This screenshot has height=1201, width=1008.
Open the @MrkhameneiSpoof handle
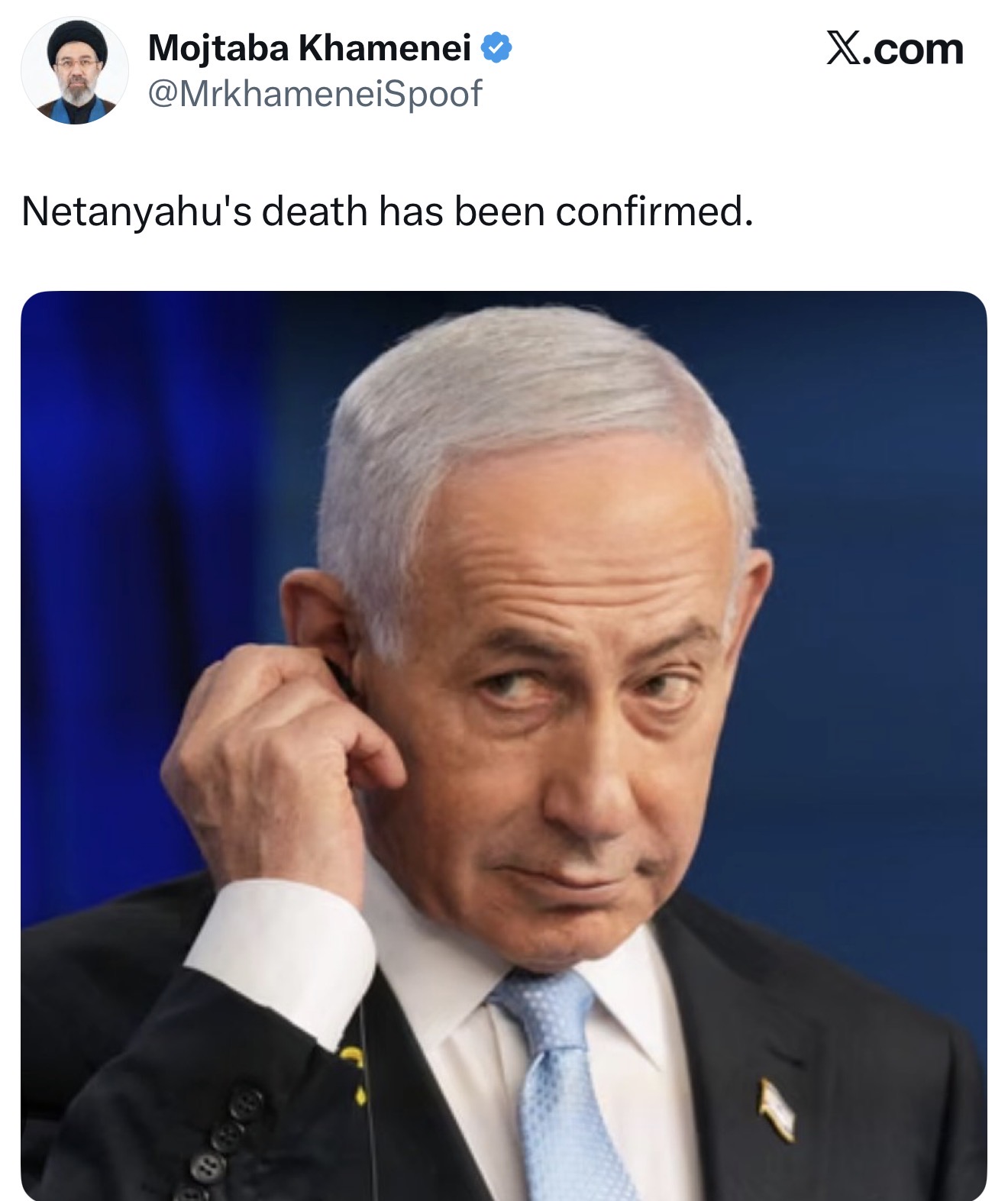(x=314, y=94)
